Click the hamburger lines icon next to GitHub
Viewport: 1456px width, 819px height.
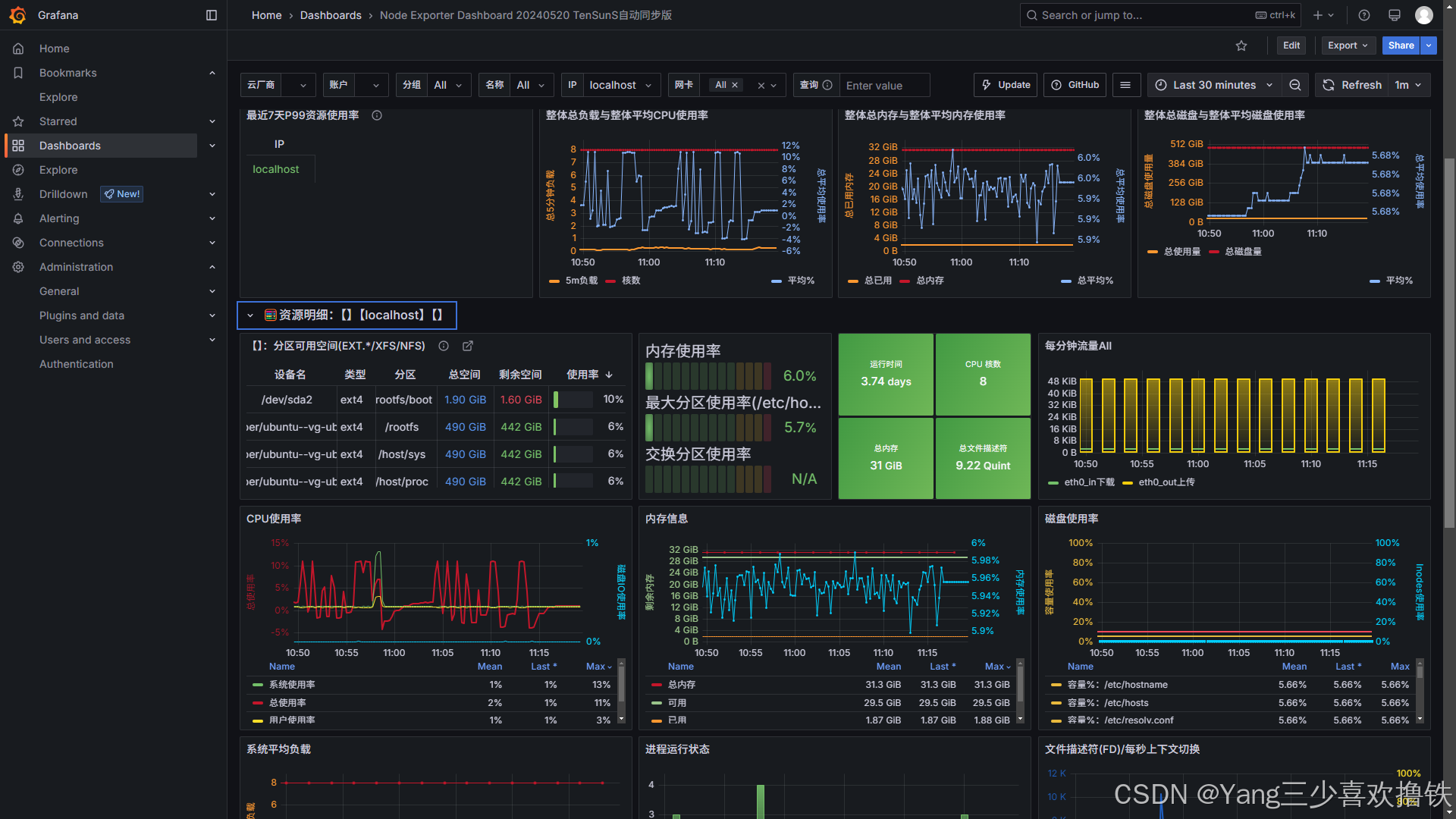[x=1125, y=85]
